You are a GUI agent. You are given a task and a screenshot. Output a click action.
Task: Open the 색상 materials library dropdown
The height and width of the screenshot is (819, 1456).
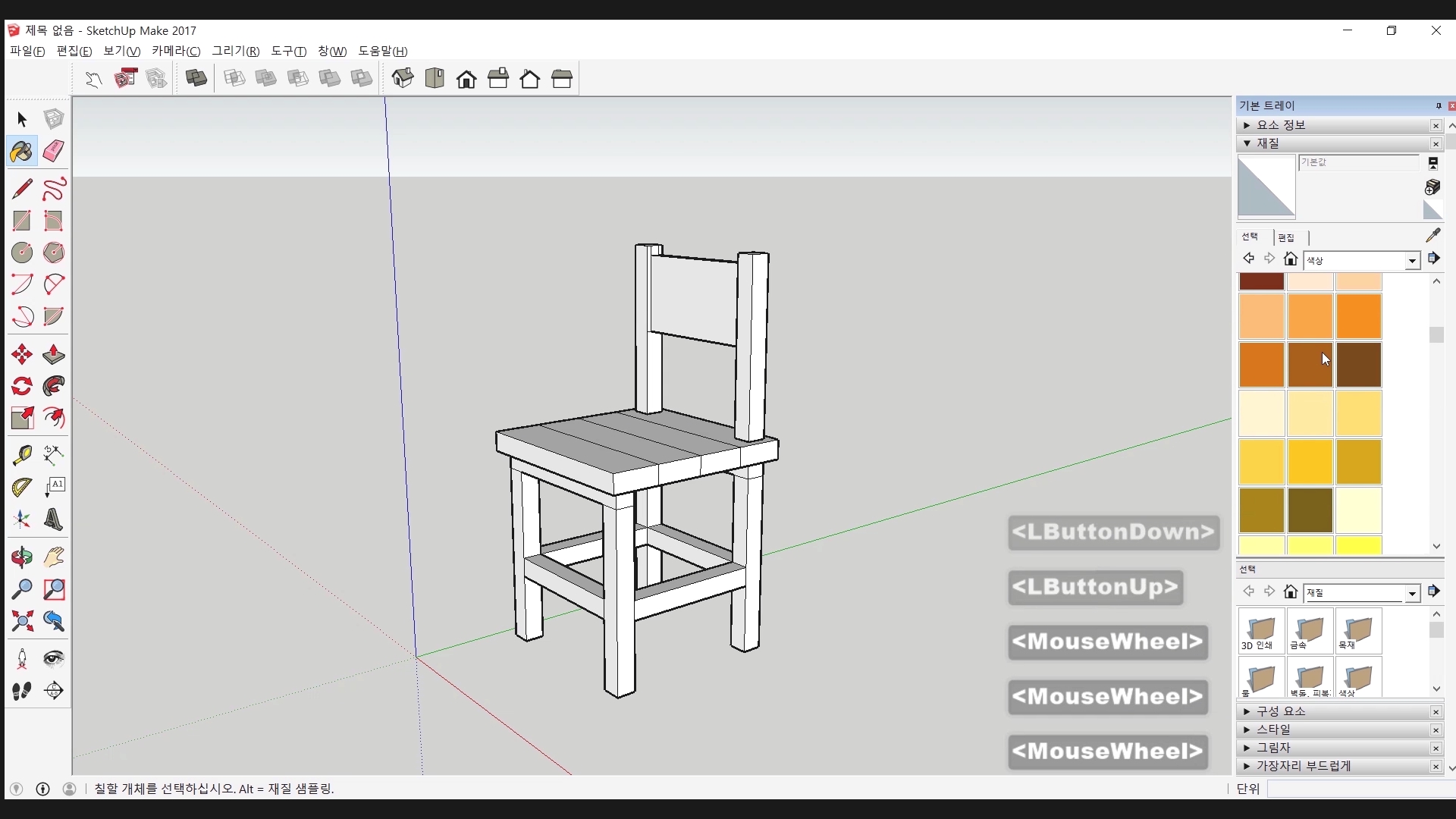pos(1411,260)
